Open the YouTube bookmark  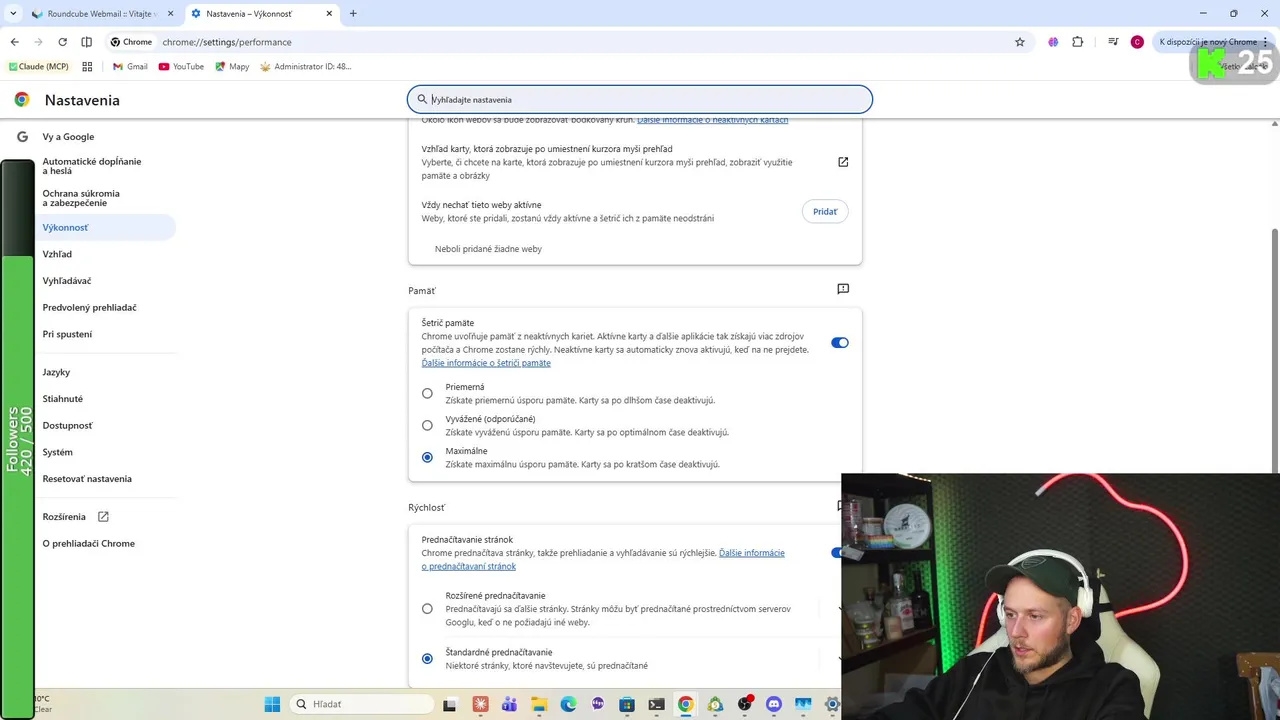[x=181, y=67]
